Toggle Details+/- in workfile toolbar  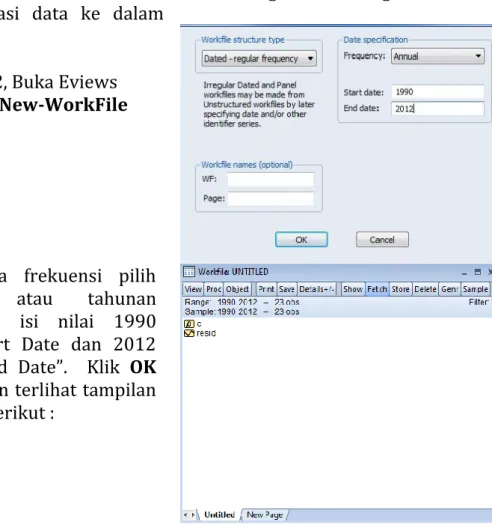[317, 289]
